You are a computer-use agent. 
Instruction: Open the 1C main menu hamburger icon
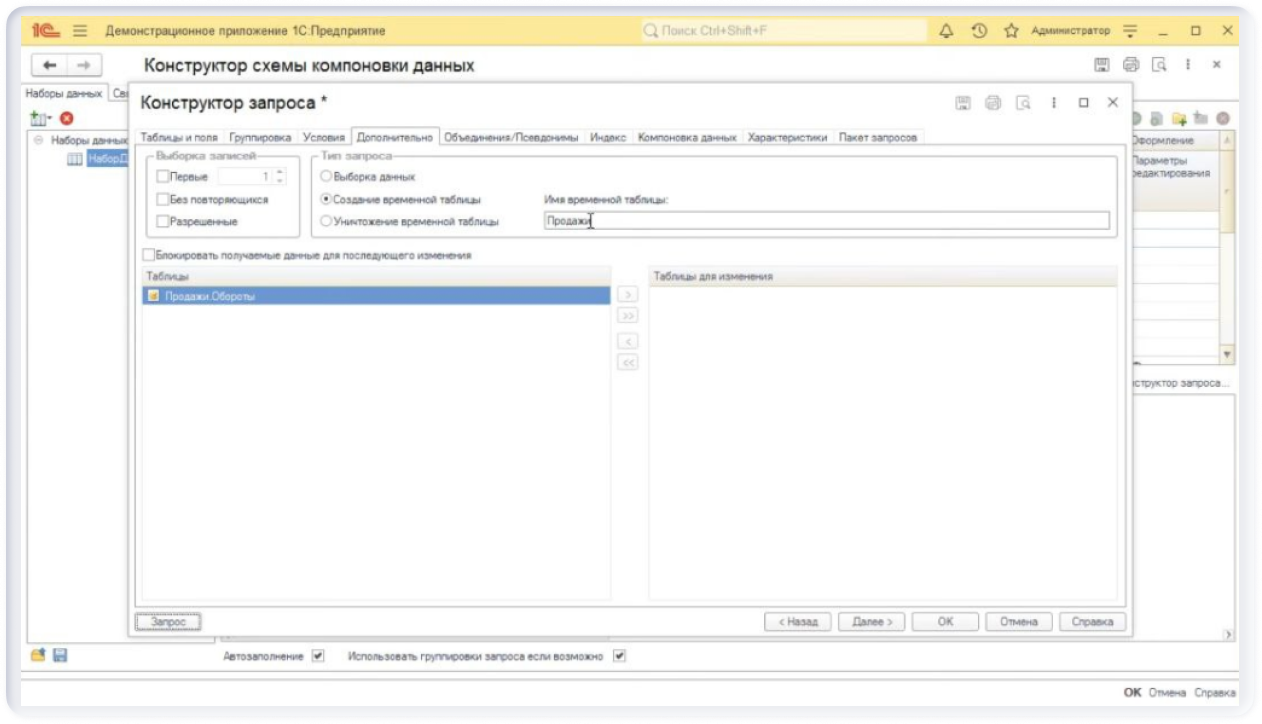[x=80, y=31]
